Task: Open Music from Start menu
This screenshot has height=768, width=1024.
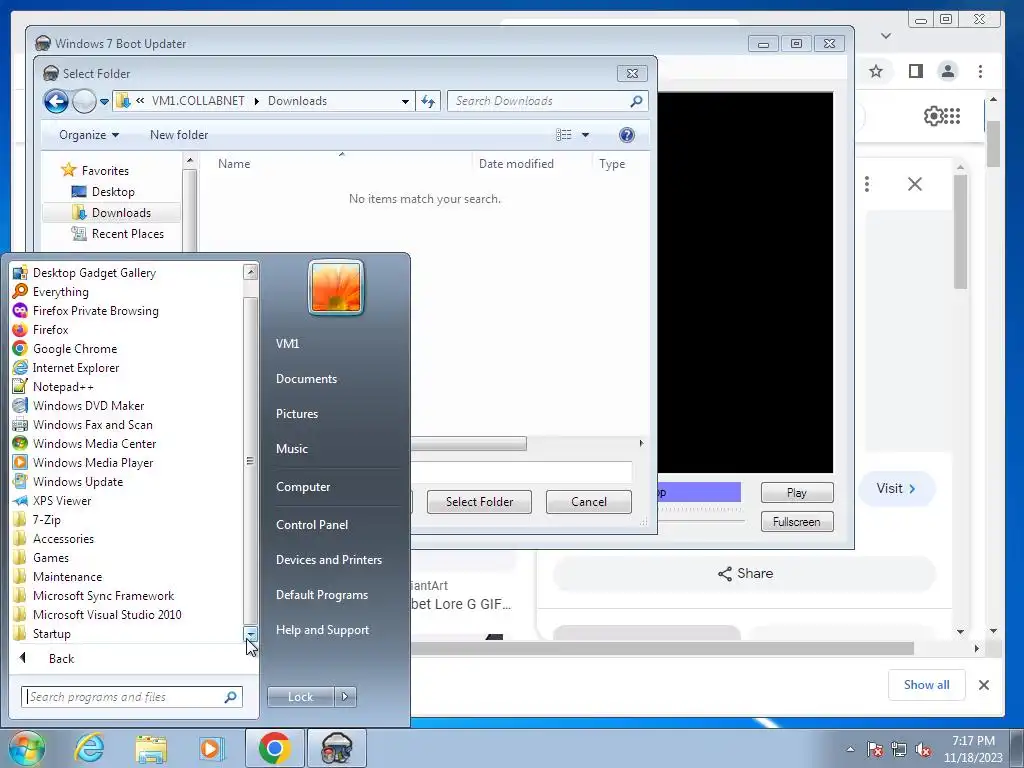Action: 292,449
